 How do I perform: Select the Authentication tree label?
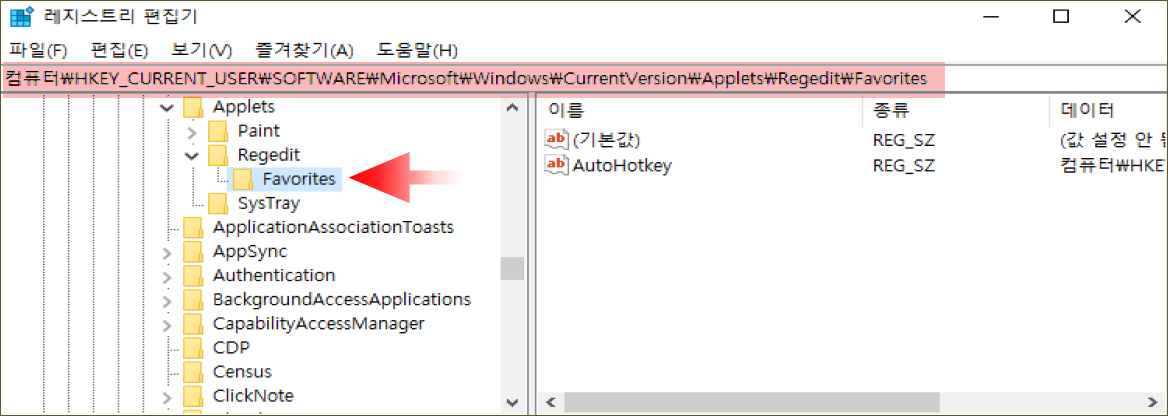(273, 275)
